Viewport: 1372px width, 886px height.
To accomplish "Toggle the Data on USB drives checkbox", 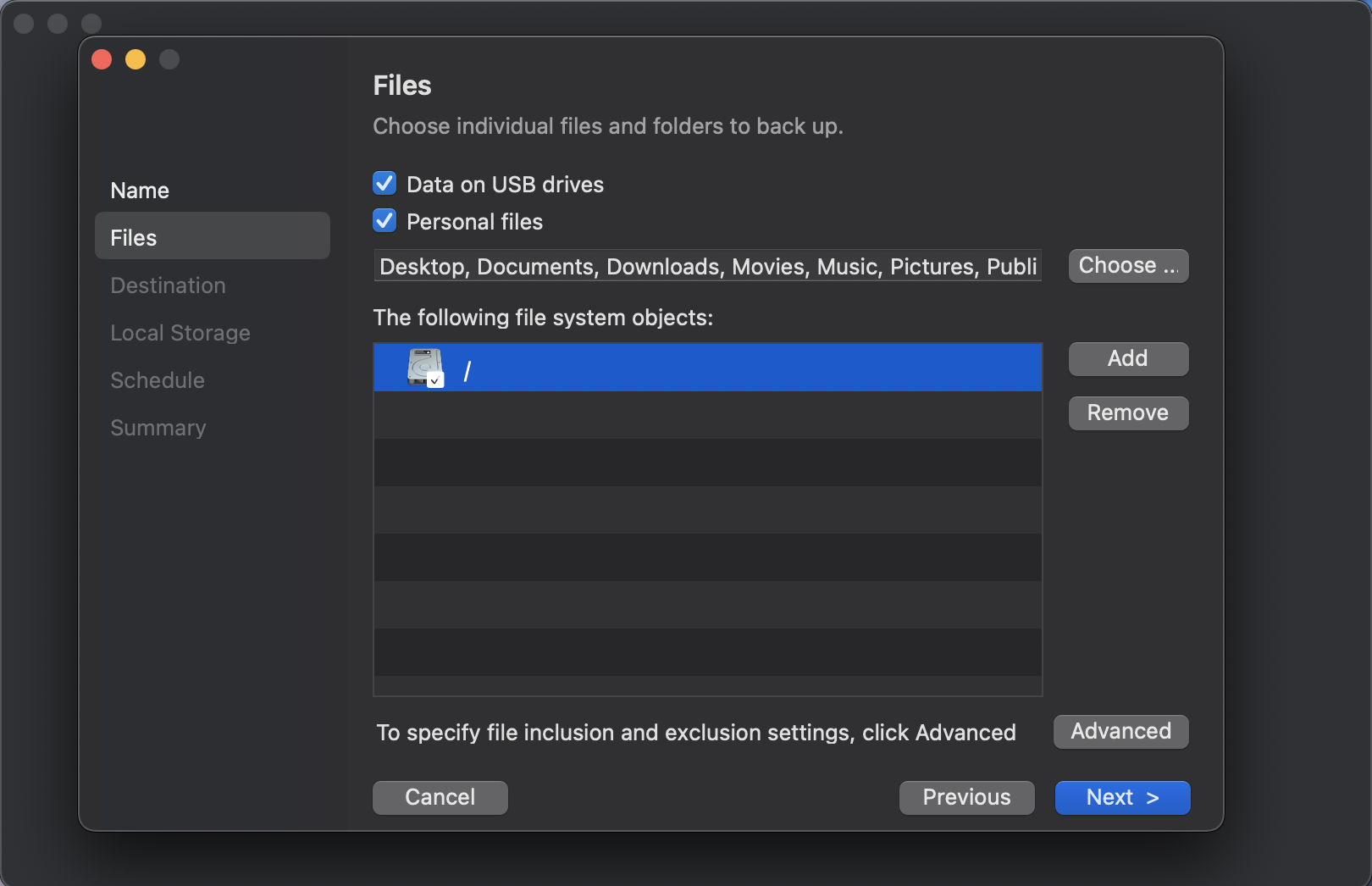I will [384, 183].
